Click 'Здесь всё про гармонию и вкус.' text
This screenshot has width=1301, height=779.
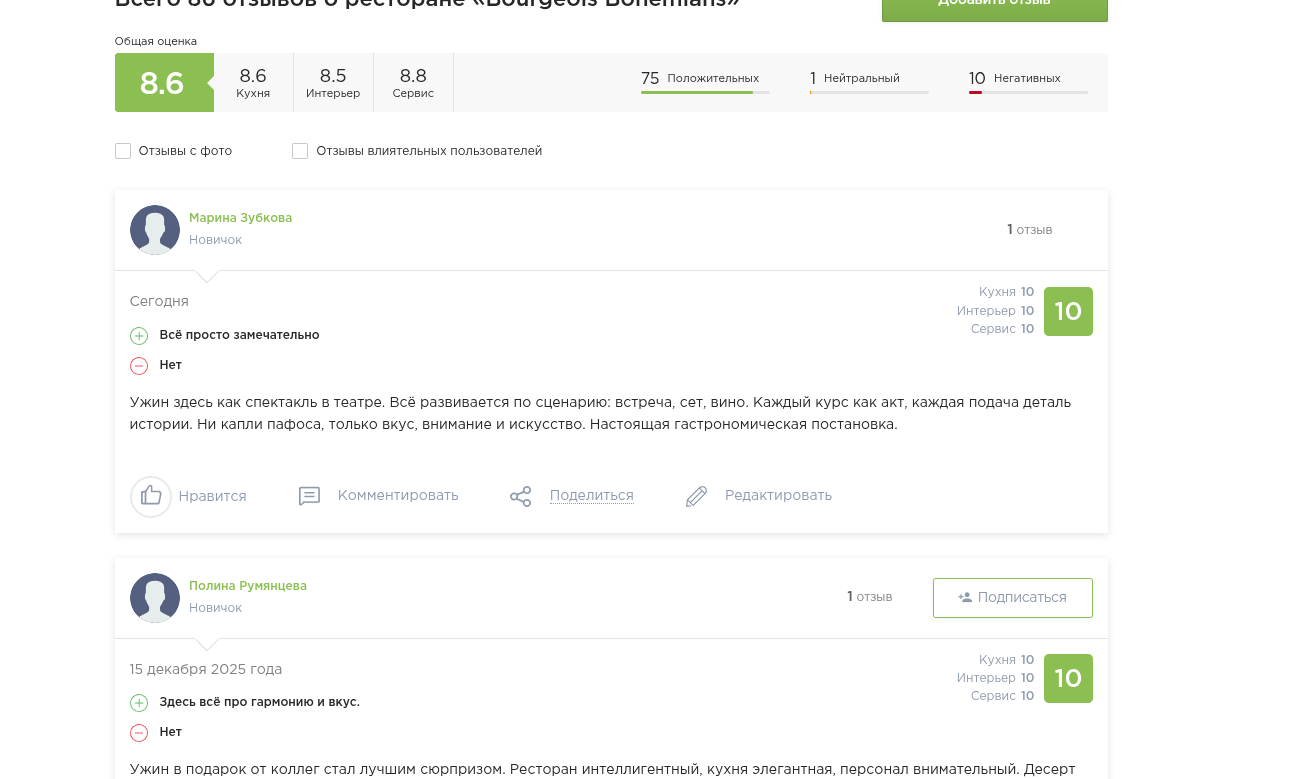[x=260, y=702]
